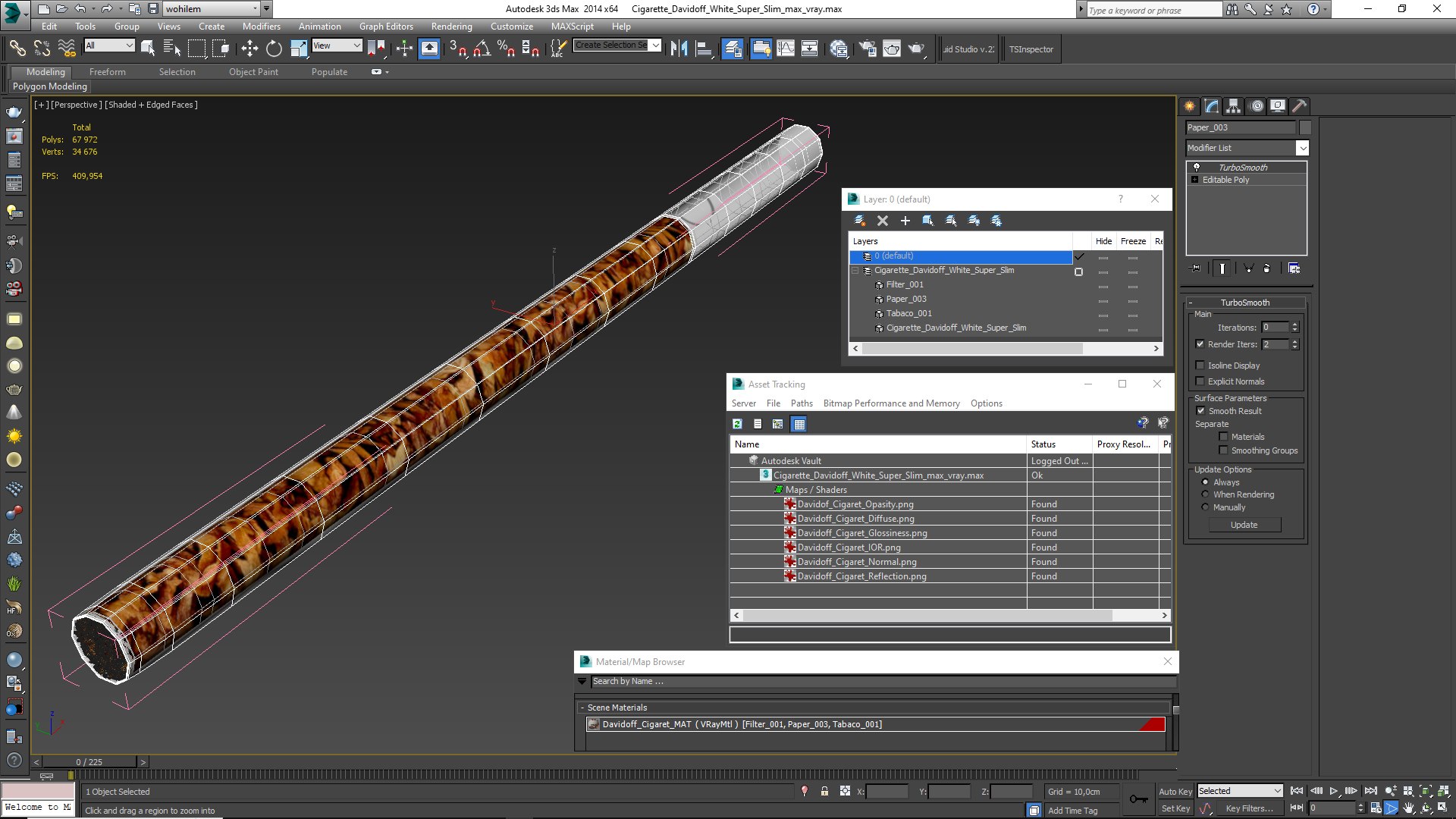This screenshot has width=1456, height=819.
Task: Open the Rendering menu
Action: click(x=451, y=27)
